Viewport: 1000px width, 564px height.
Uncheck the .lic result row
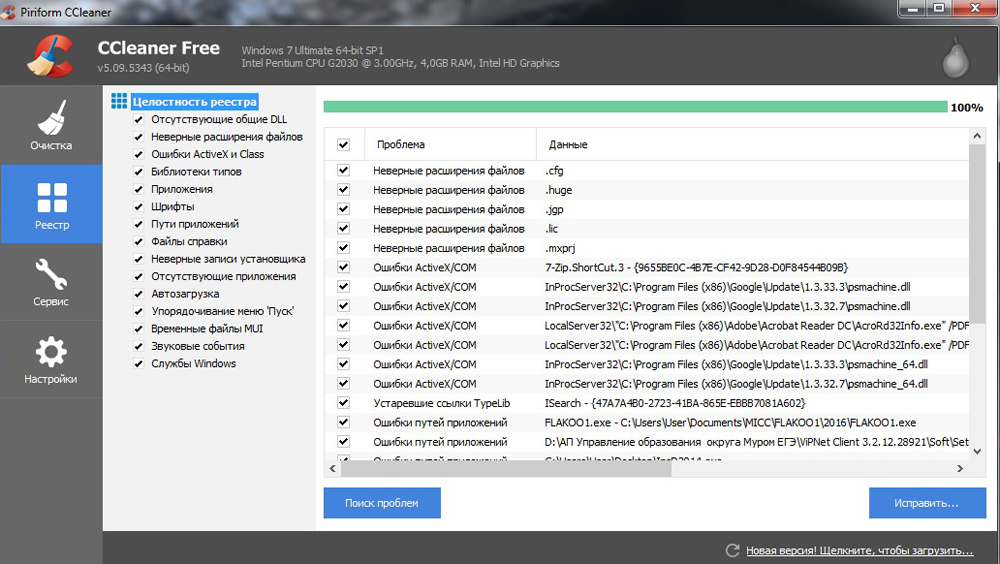343,228
